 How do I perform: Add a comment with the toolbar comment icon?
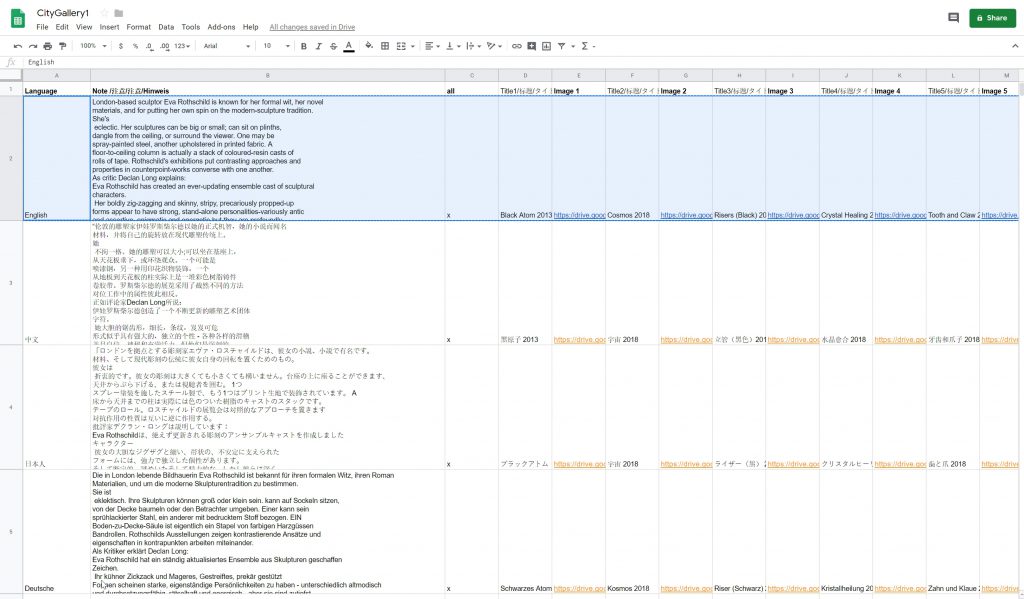pos(530,46)
